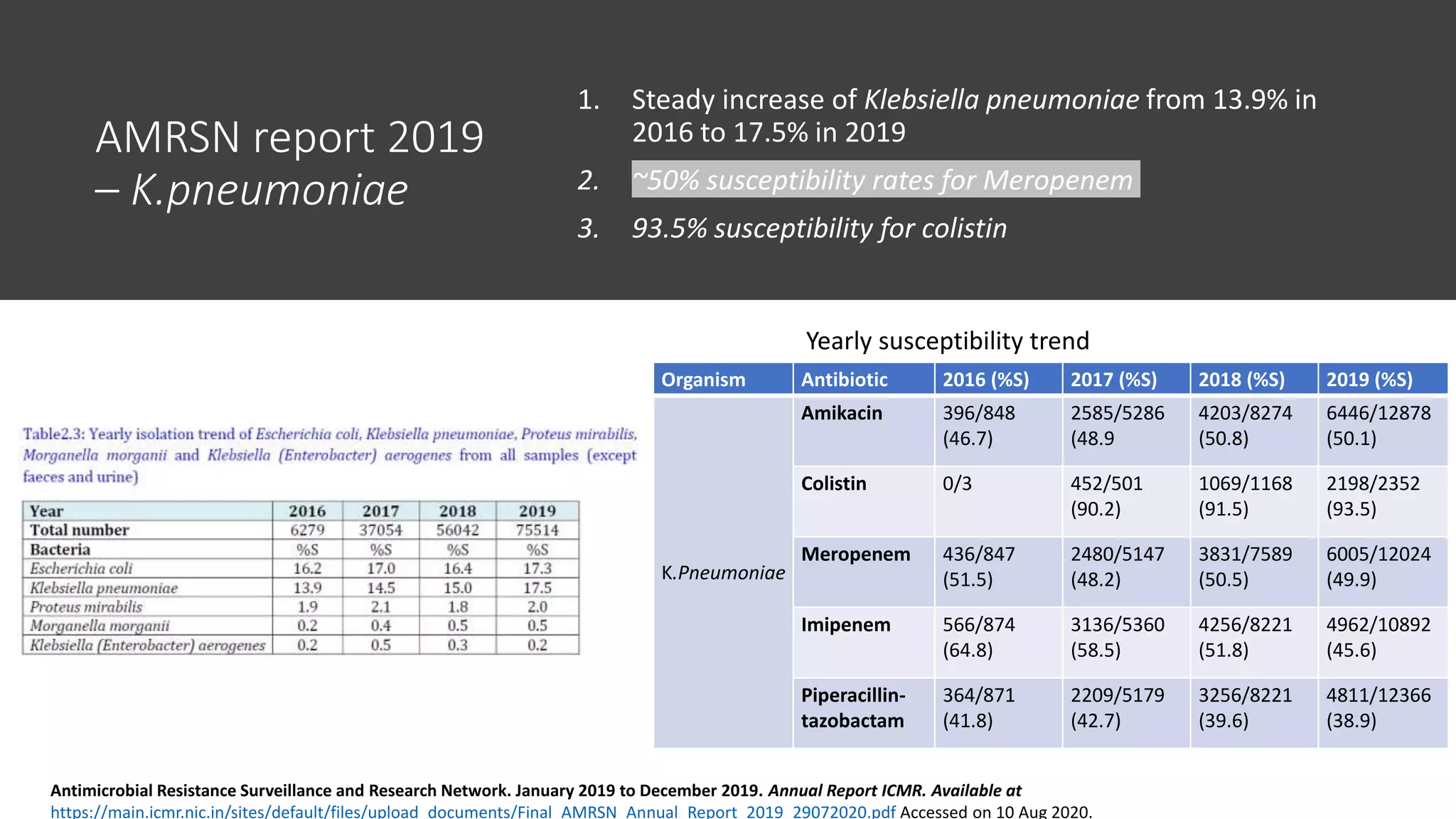Click the Amikacin row label
The height and width of the screenshot is (819, 1456).
click(x=842, y=413)
